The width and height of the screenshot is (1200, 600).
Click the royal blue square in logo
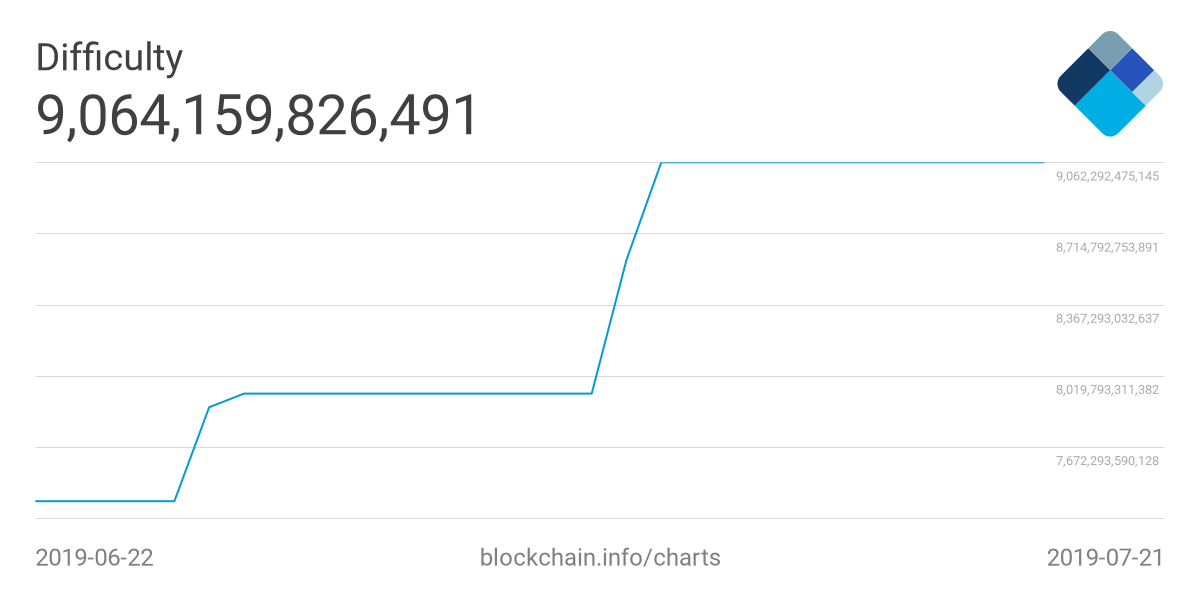[1132, 69]
